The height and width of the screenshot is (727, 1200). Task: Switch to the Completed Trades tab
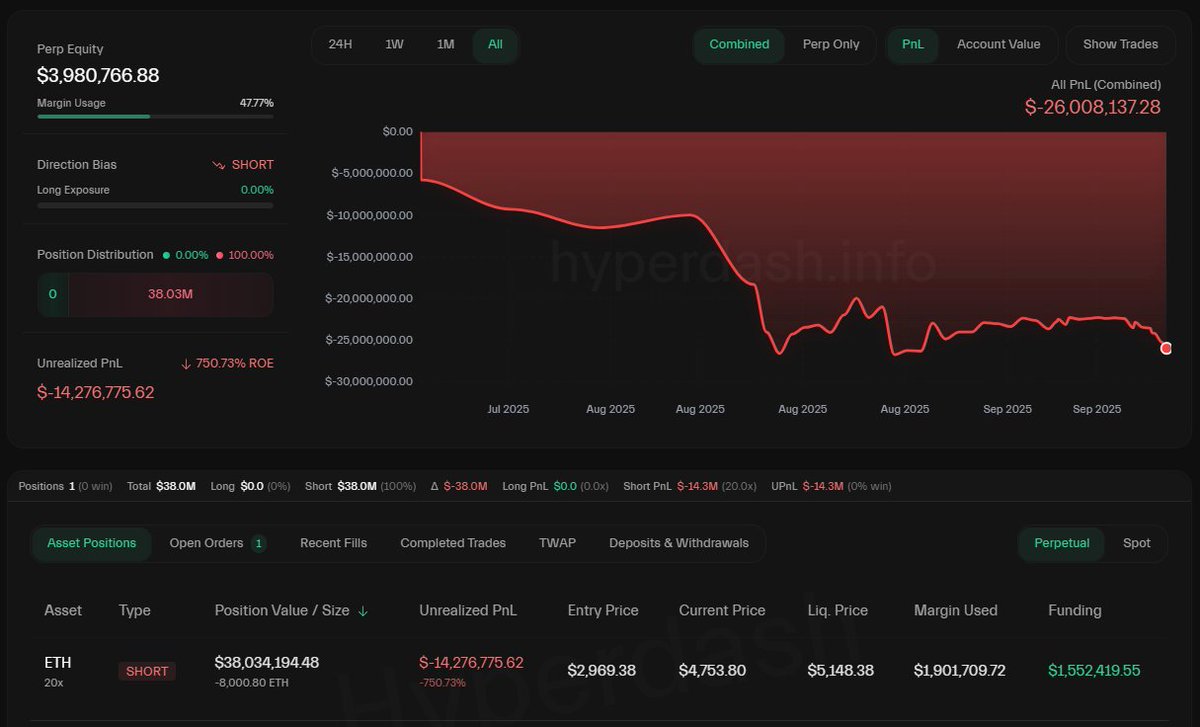(x=453, y=543)
